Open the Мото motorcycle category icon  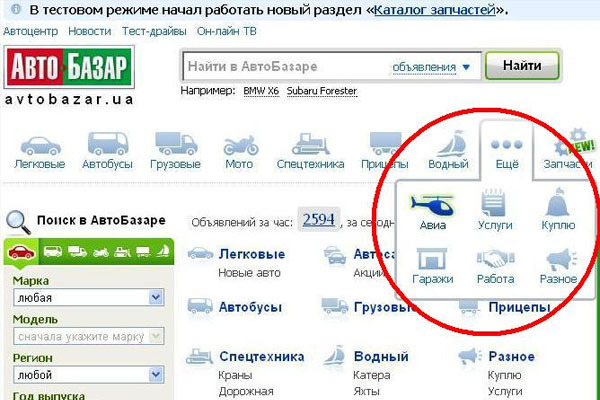(239, 143)
